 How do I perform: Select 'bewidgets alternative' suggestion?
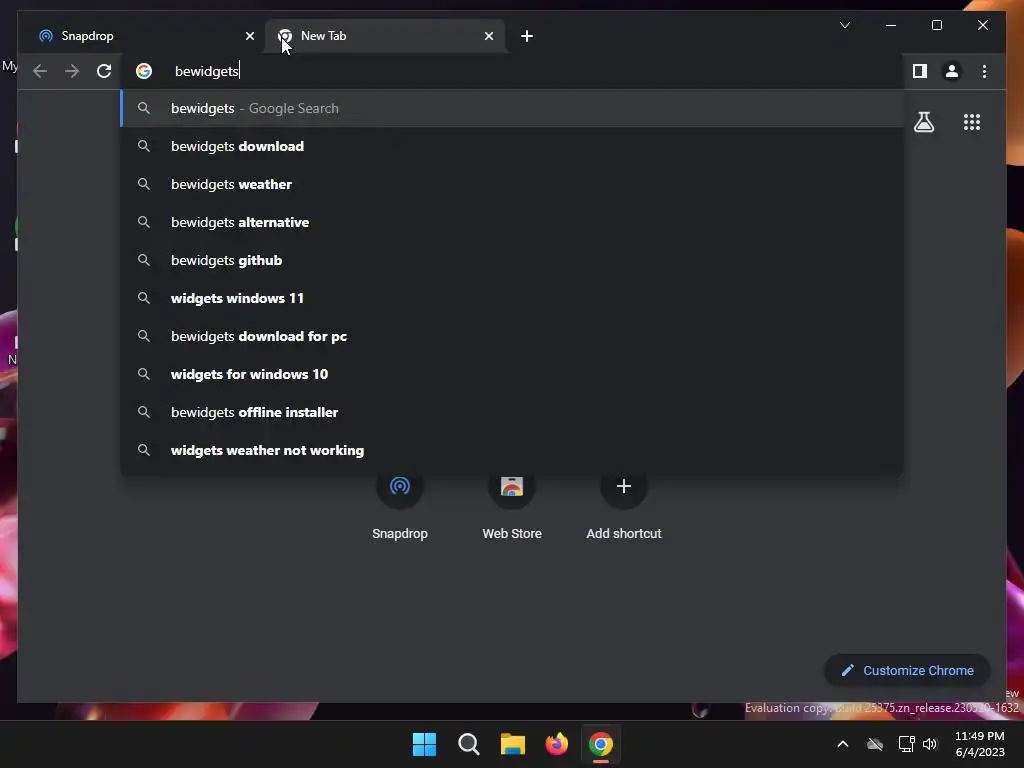coord(513,222)
